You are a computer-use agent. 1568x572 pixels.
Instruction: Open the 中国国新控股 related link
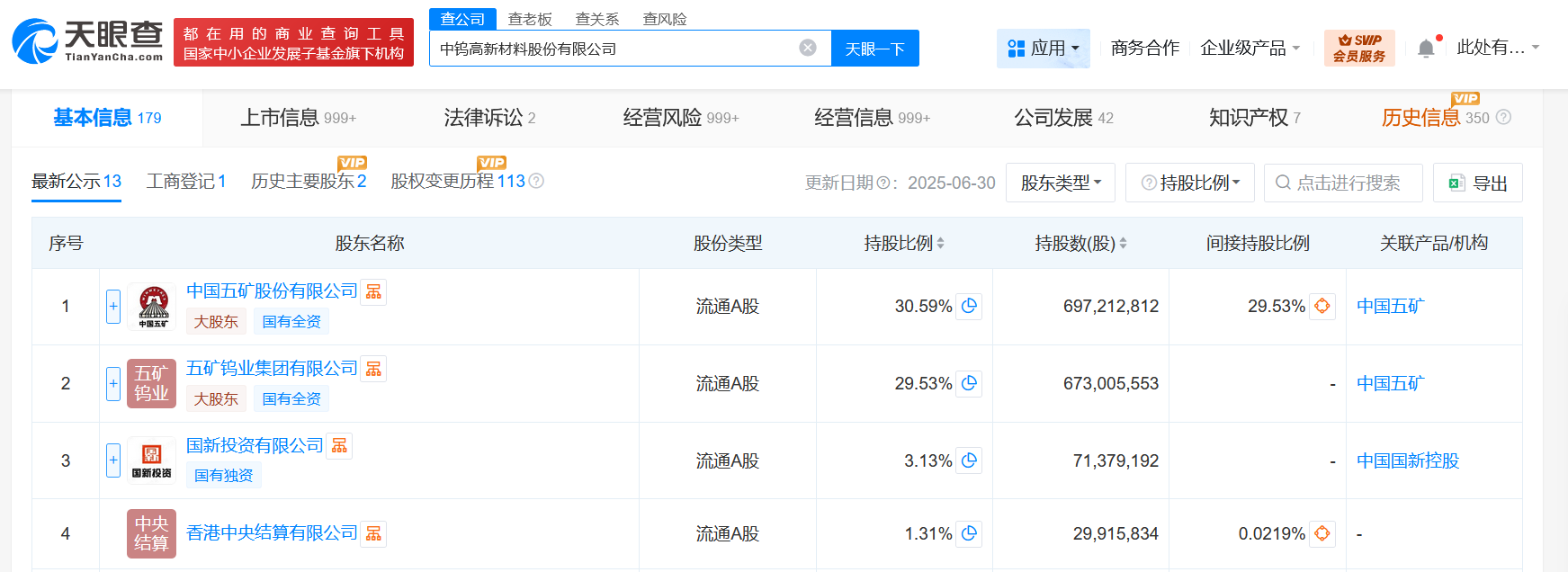click(1407, 460)
